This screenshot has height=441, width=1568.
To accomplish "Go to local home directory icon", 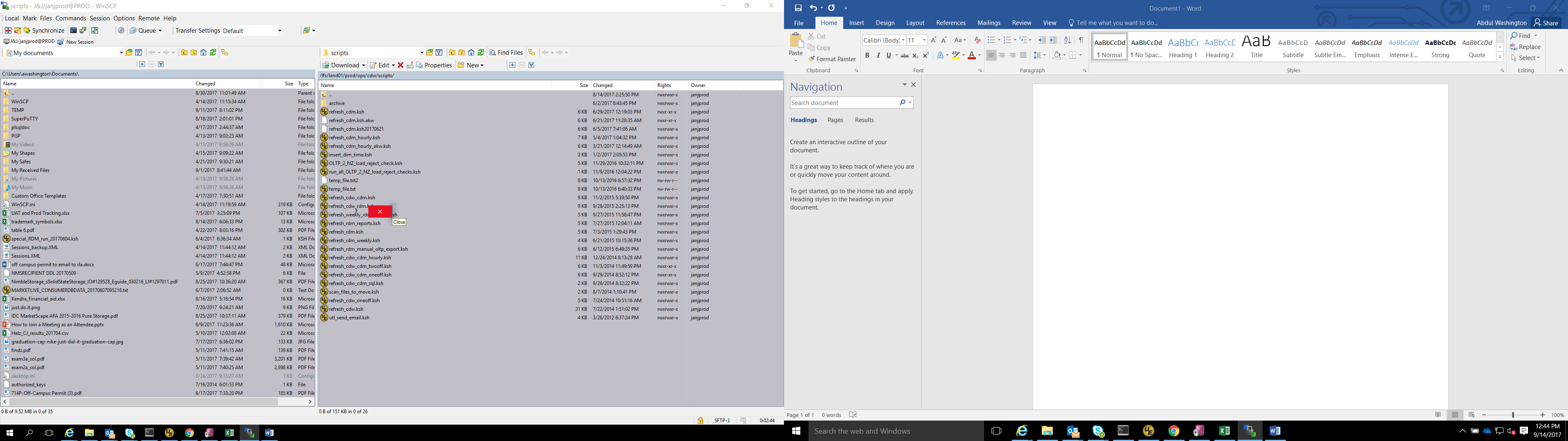I will point(203,53).
